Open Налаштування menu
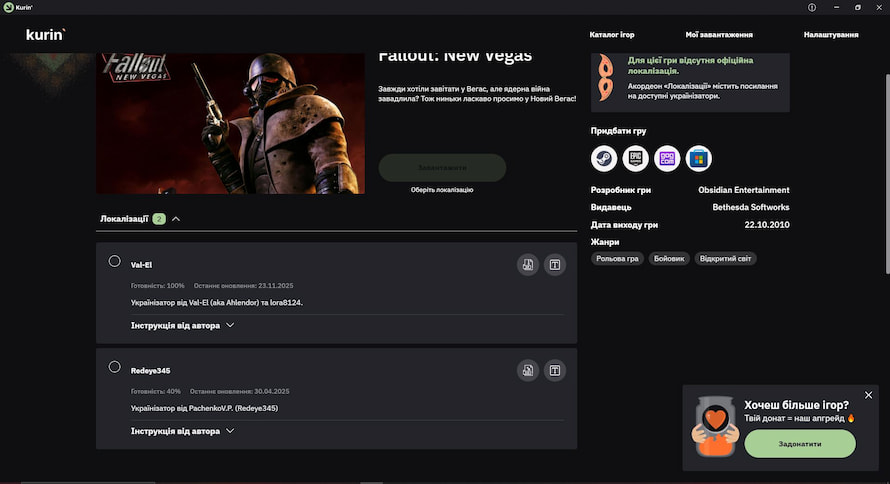Viewport: 890px width, 484px height. [x=831, y=35]
